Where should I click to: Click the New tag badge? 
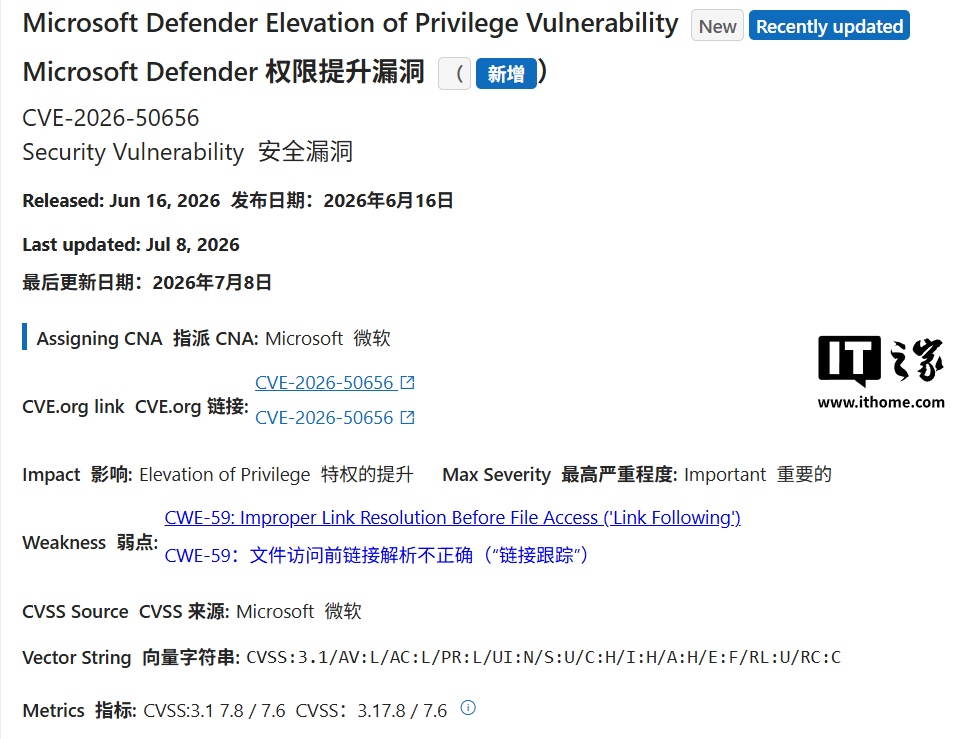point(717,26)
